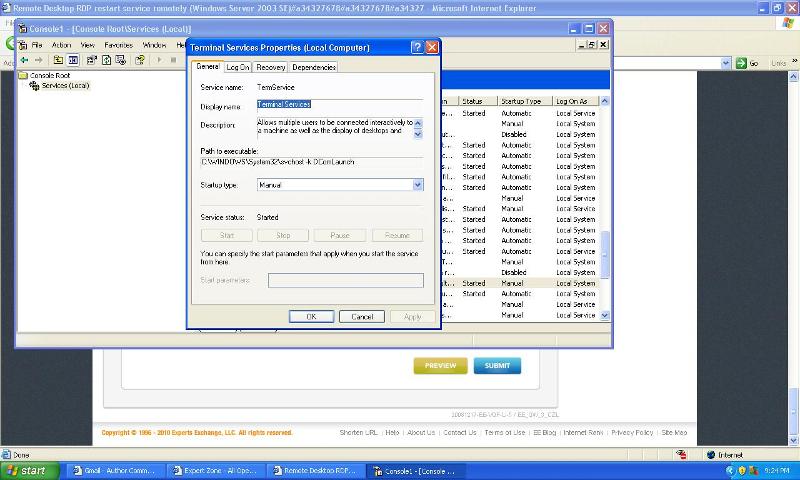Viewport: 800px width, 480px height.
Task: Open the About Us footer link
Action: coord(421,433)
